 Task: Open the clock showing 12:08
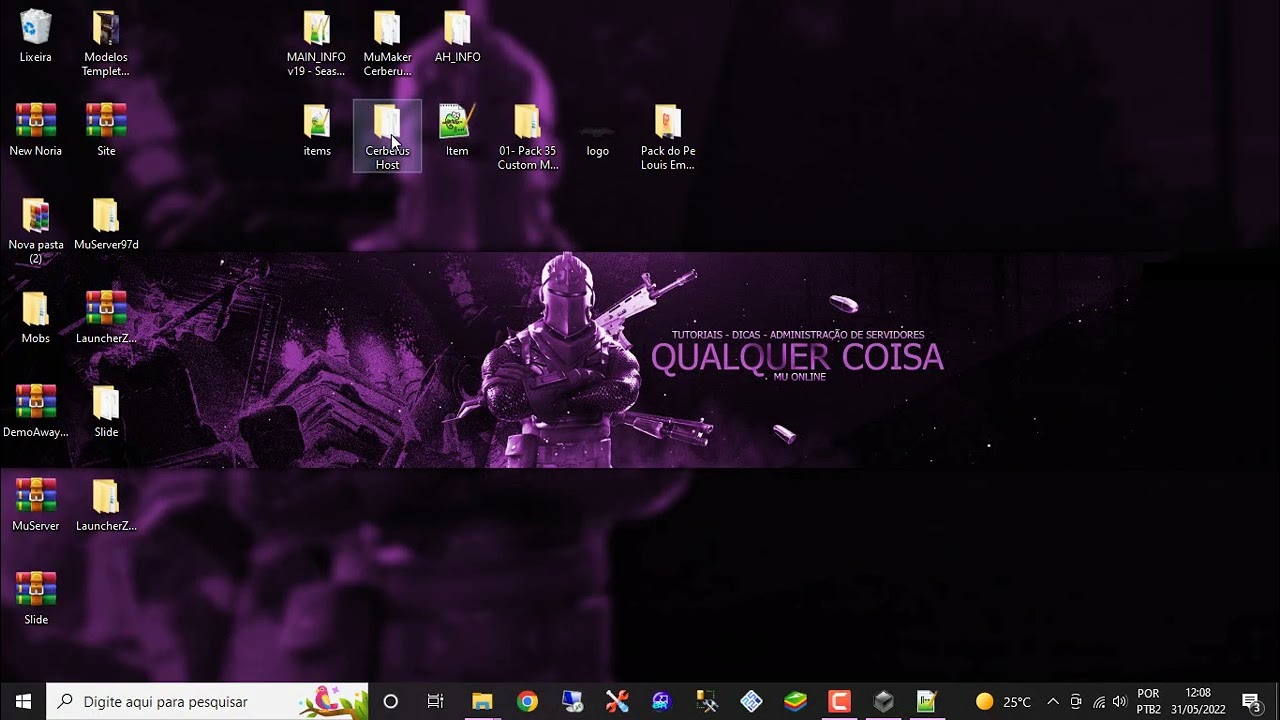coord(1198,701)
